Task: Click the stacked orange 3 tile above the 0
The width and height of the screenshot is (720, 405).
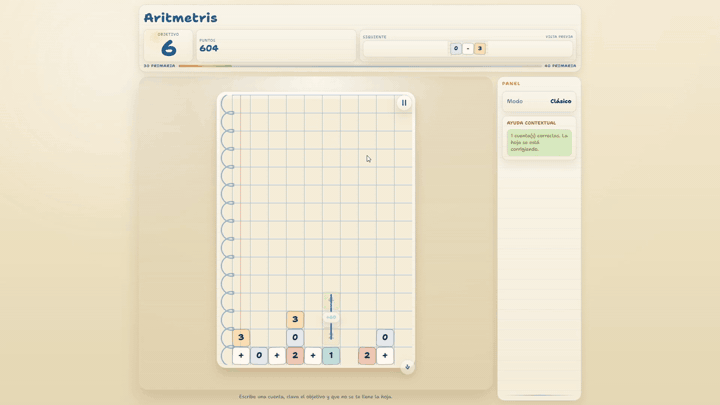Action: [x=295, y=319]
